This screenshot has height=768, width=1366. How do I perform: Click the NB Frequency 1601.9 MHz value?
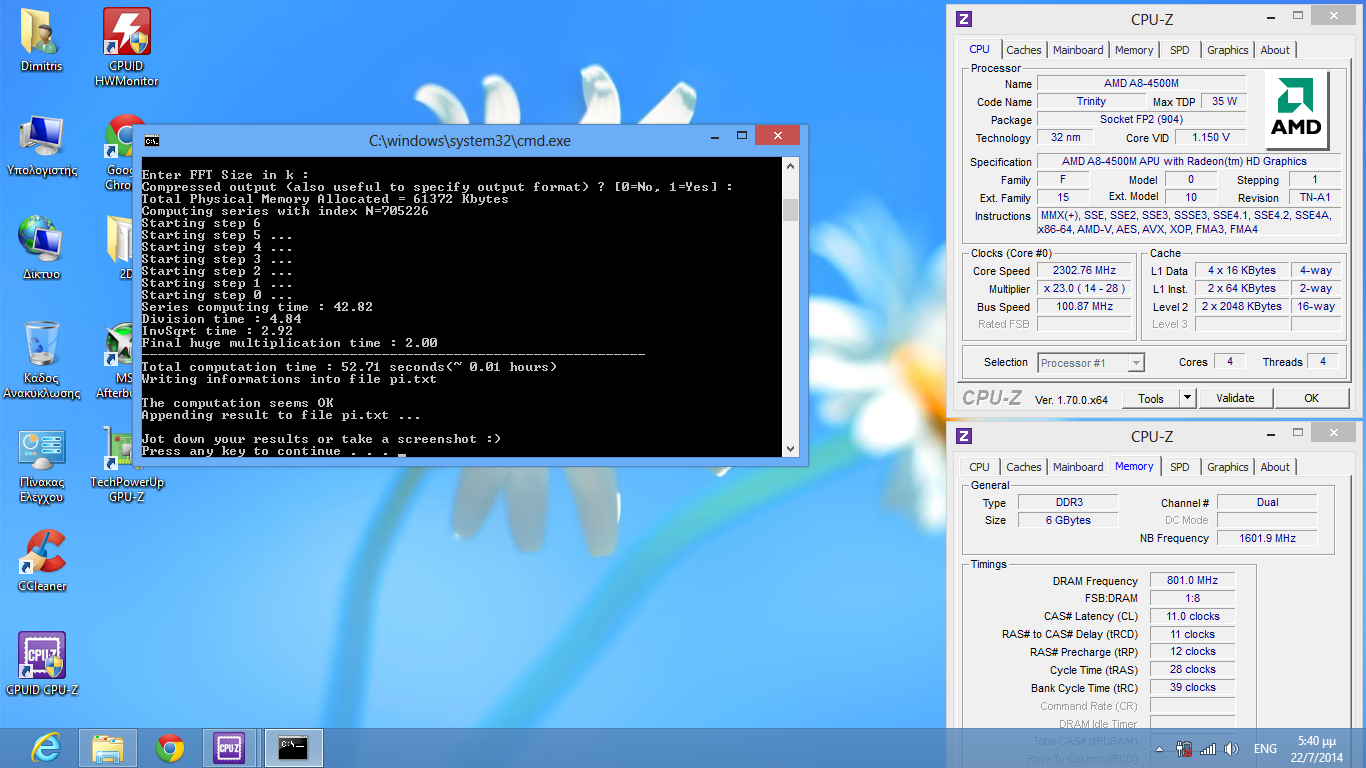click(x=1268, y=538)
